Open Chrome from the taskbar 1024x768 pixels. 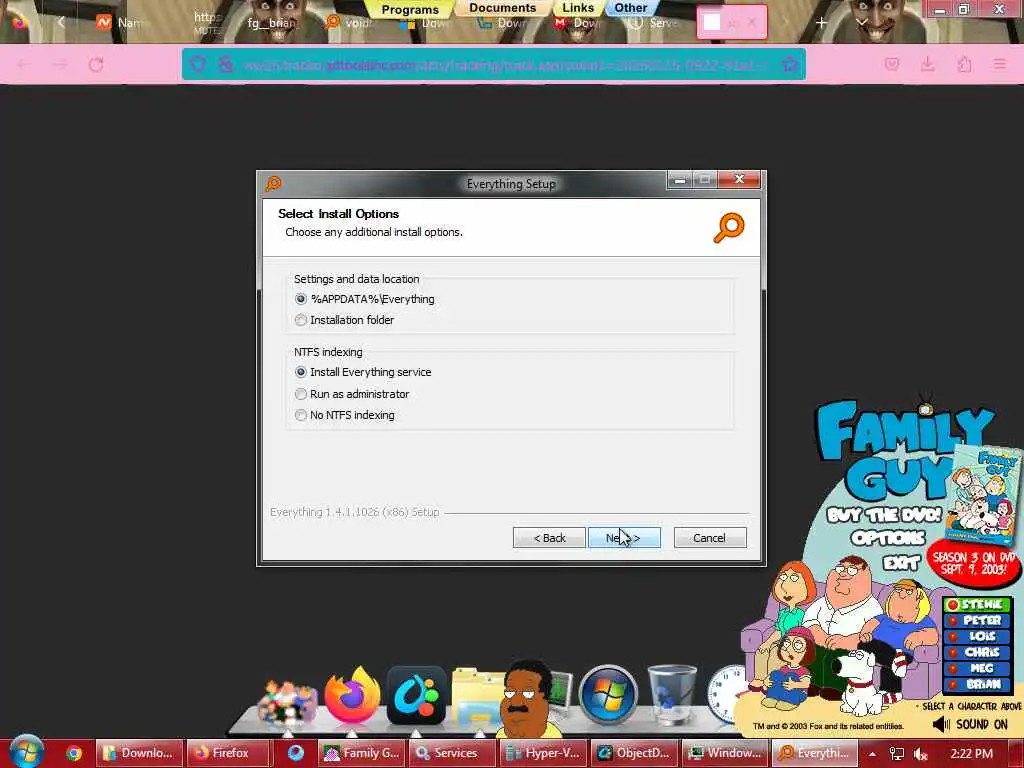pos(74,753)
